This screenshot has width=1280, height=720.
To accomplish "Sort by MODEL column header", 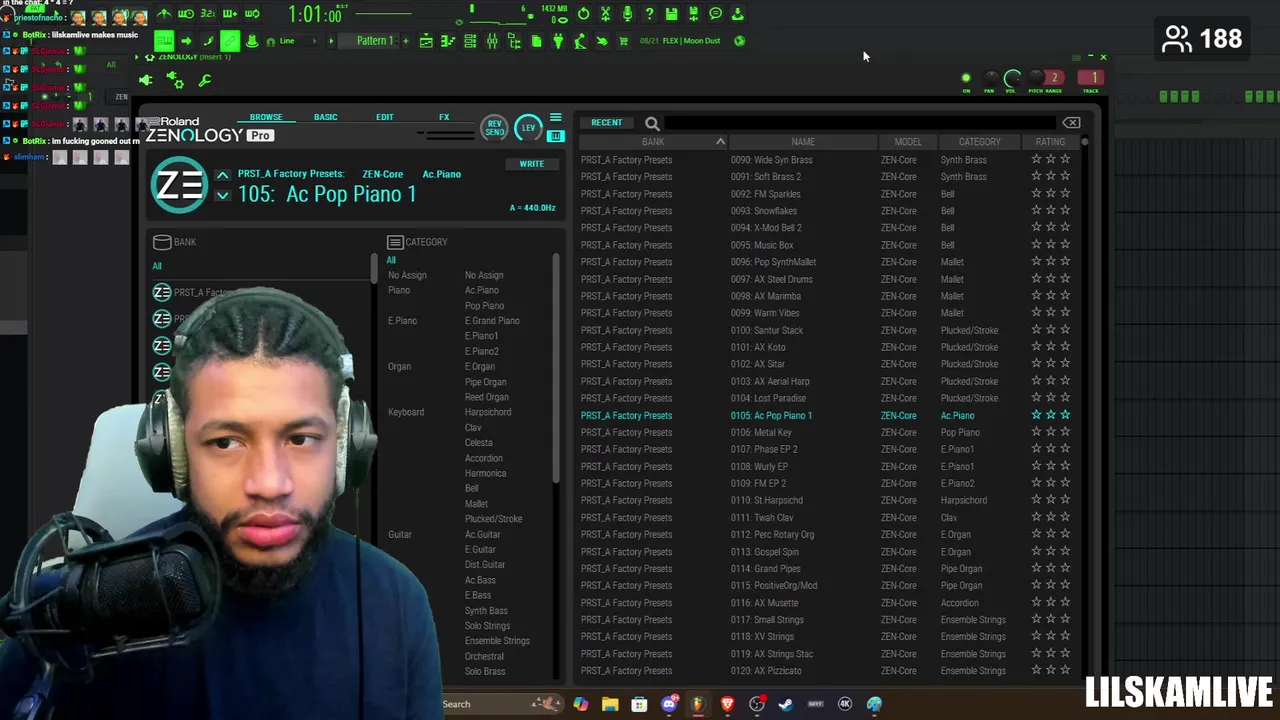I will [x=908, y=142].
